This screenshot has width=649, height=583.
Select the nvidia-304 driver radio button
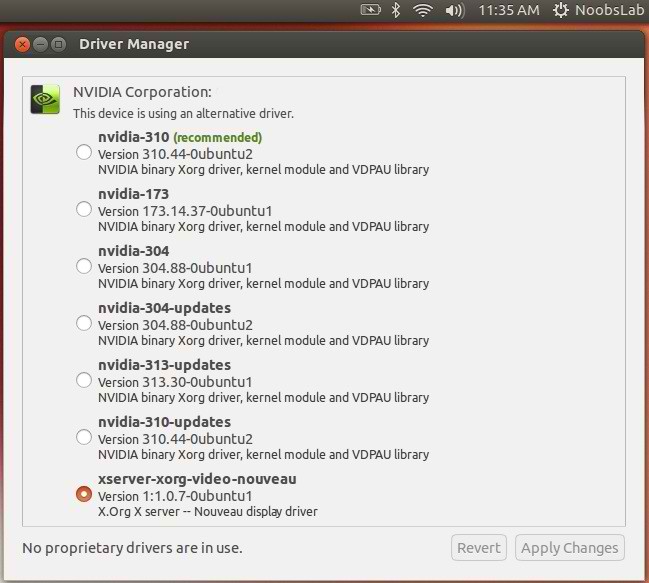click(84, 266)
